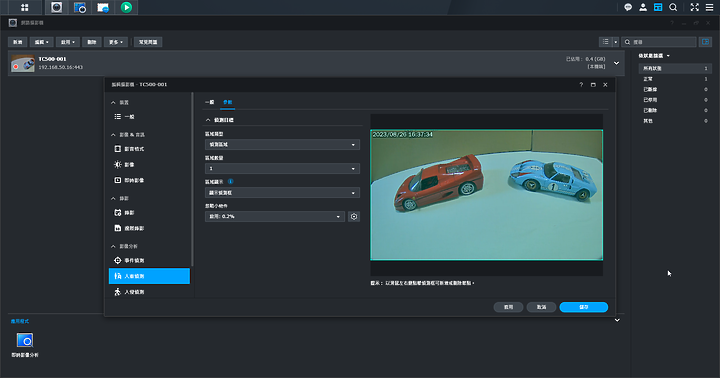The width and height of the screenshot is (720, 378).
Task: Toggle the blue side panel layout icon
Action: click(705, 42)
